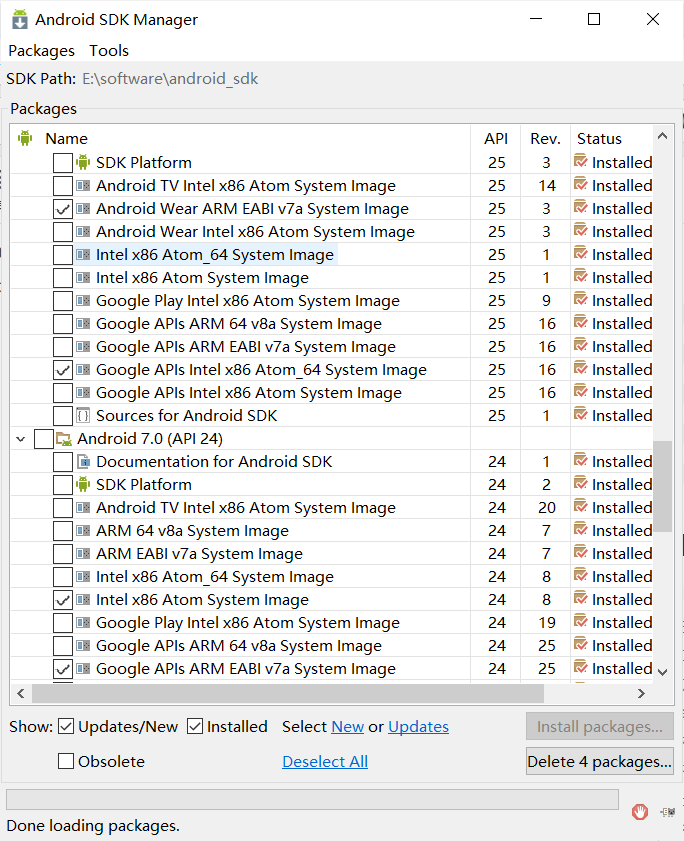Click the Installed flag next to Google Play Intel x86 Atom
The width and height of the screenshot is (684, 841).
(581, 300)
